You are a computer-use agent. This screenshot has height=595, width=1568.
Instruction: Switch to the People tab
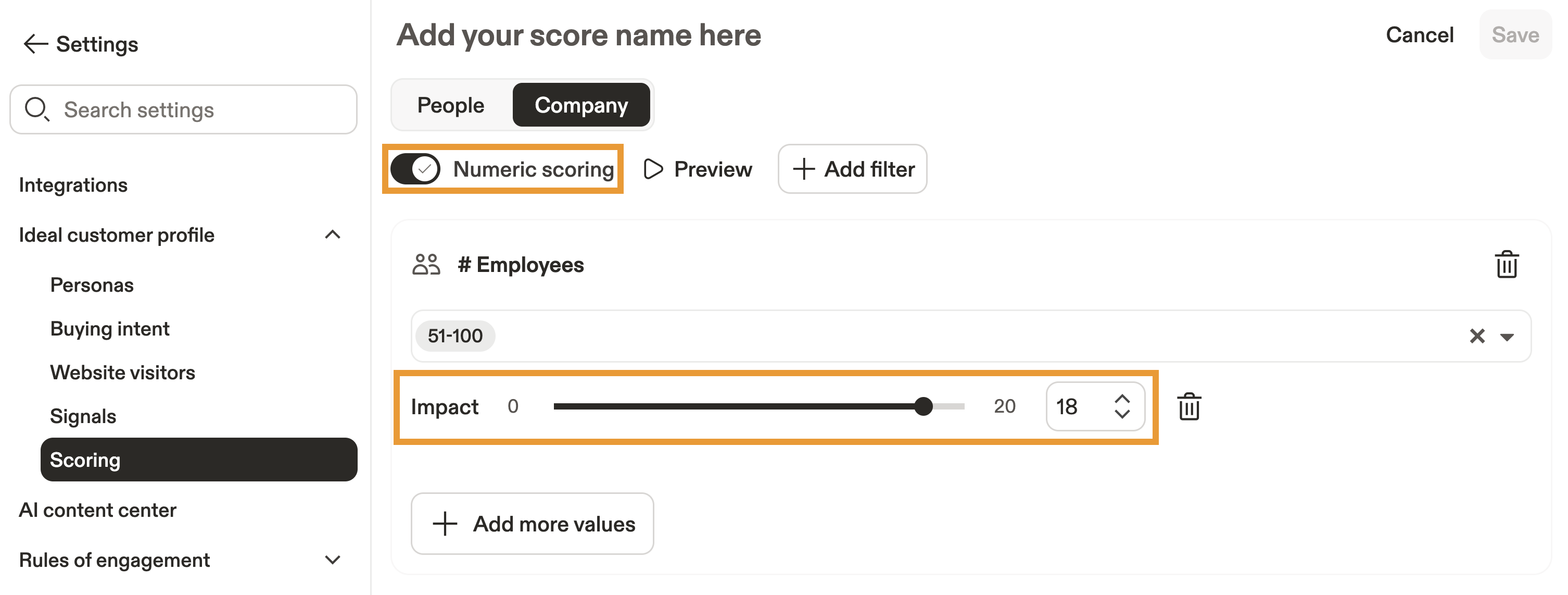pos(450,105)
